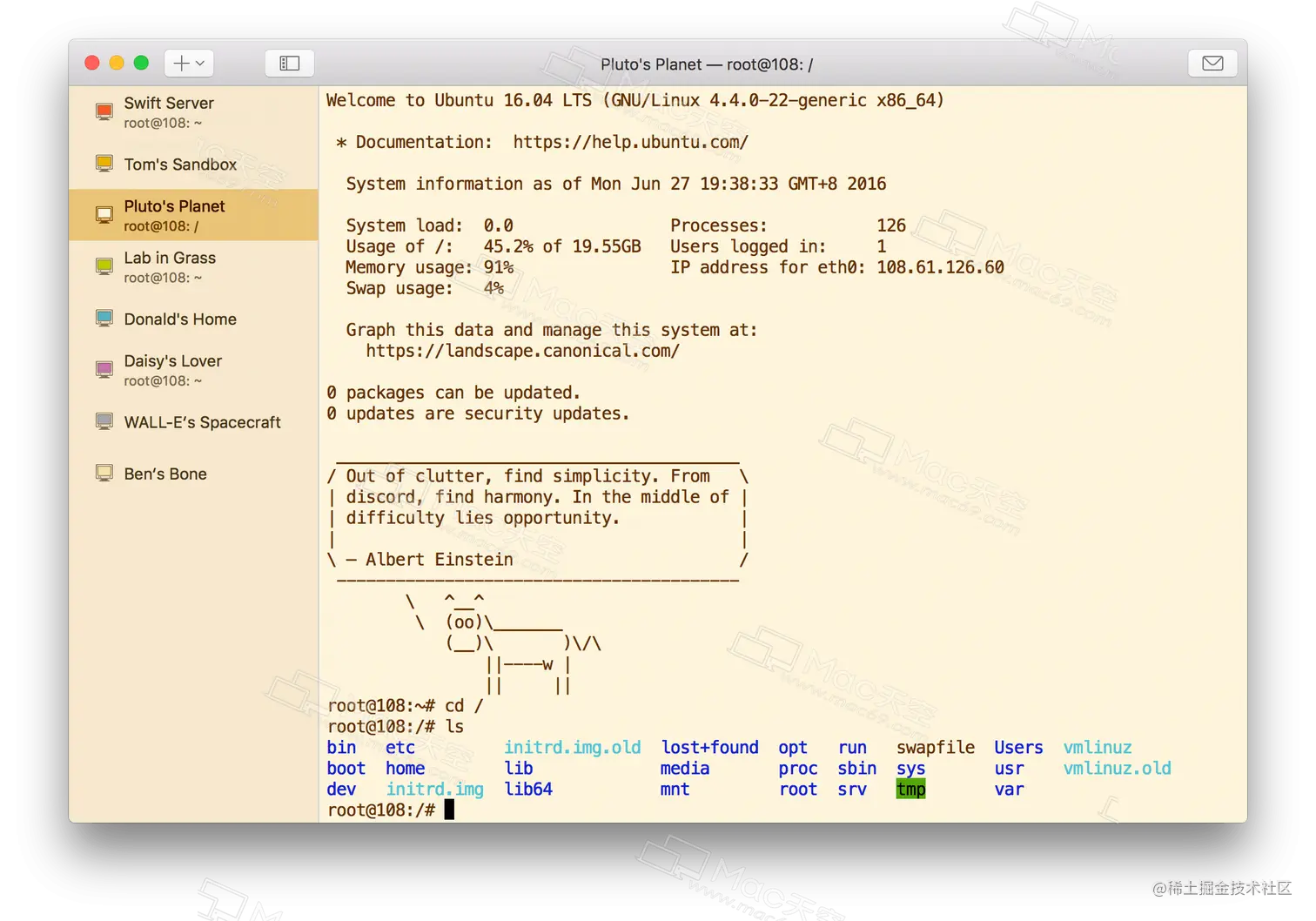Click the IP address 108.61.126.60
This screenshot has height=921, width=1316.
coord(940,267)
